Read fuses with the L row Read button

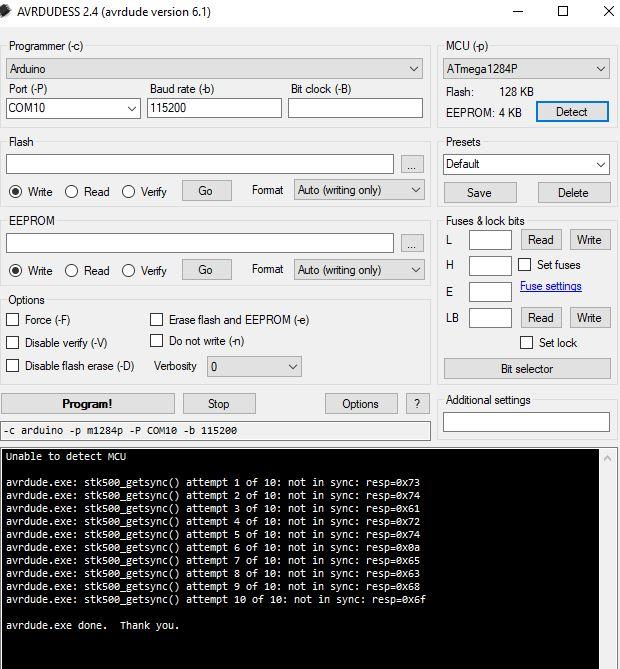pos(541,240)
